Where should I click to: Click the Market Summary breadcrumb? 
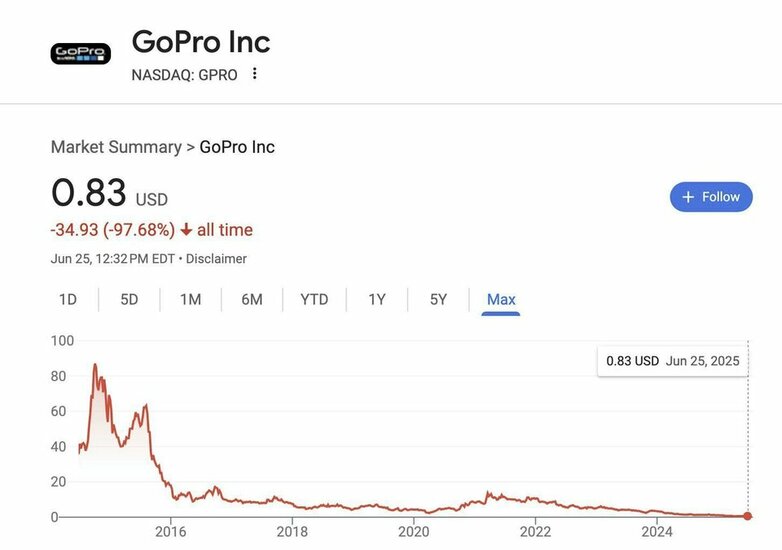point(116,147)
